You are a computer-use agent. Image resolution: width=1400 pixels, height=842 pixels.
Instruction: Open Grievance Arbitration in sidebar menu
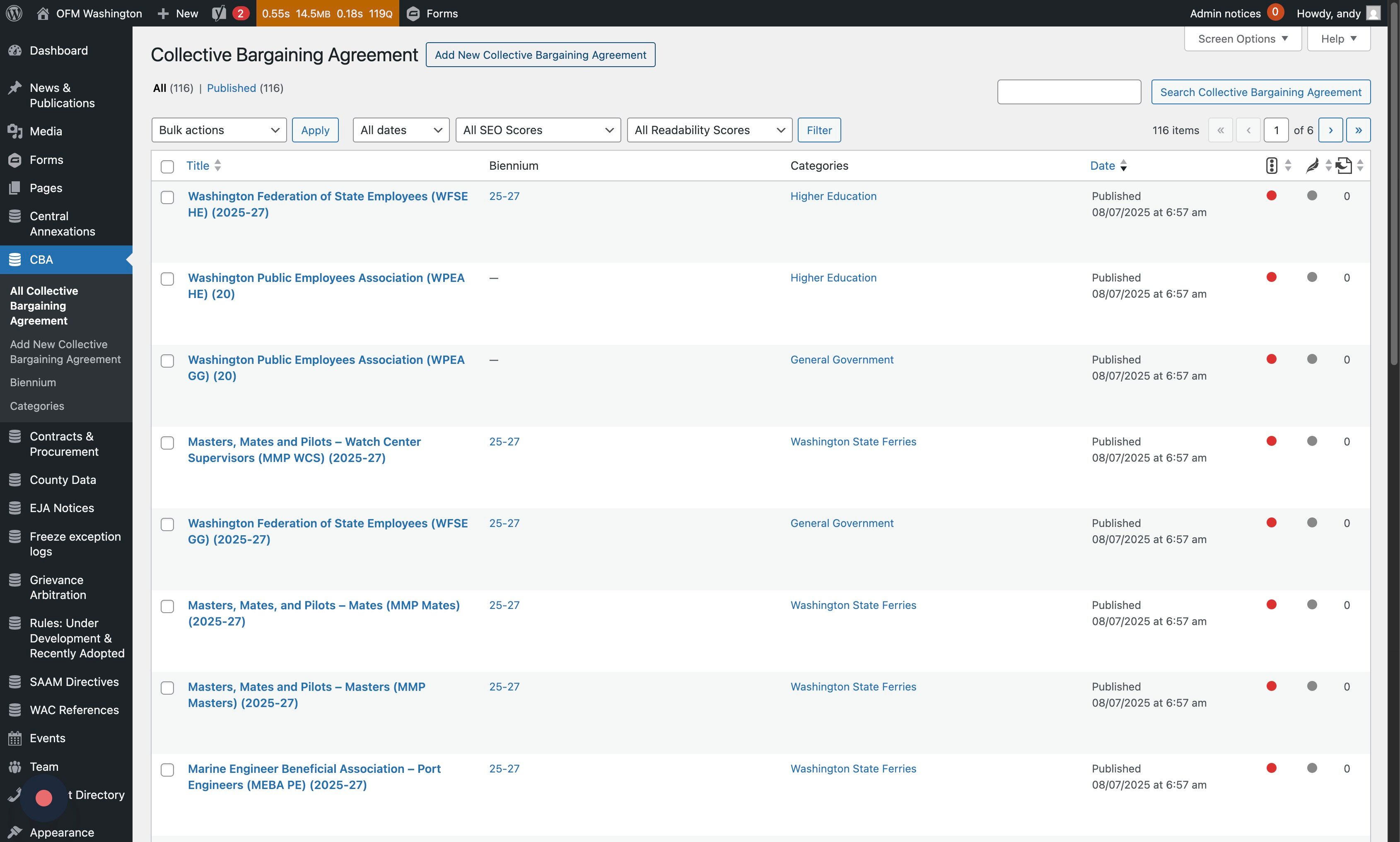(57, 587)
